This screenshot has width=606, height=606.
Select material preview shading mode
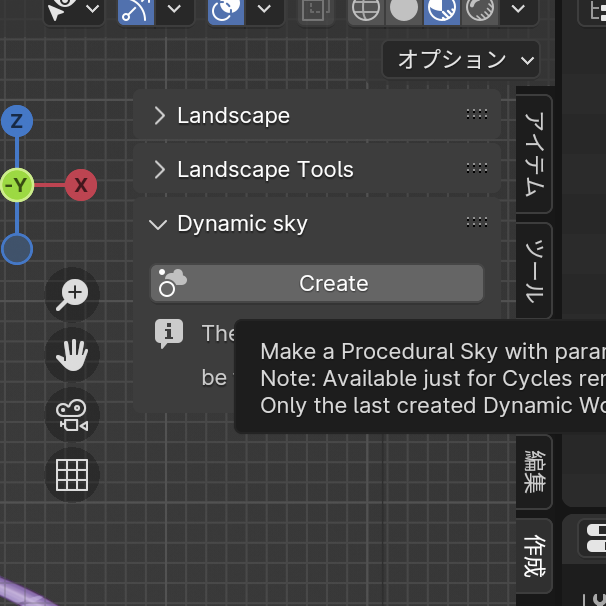[439, 10]
